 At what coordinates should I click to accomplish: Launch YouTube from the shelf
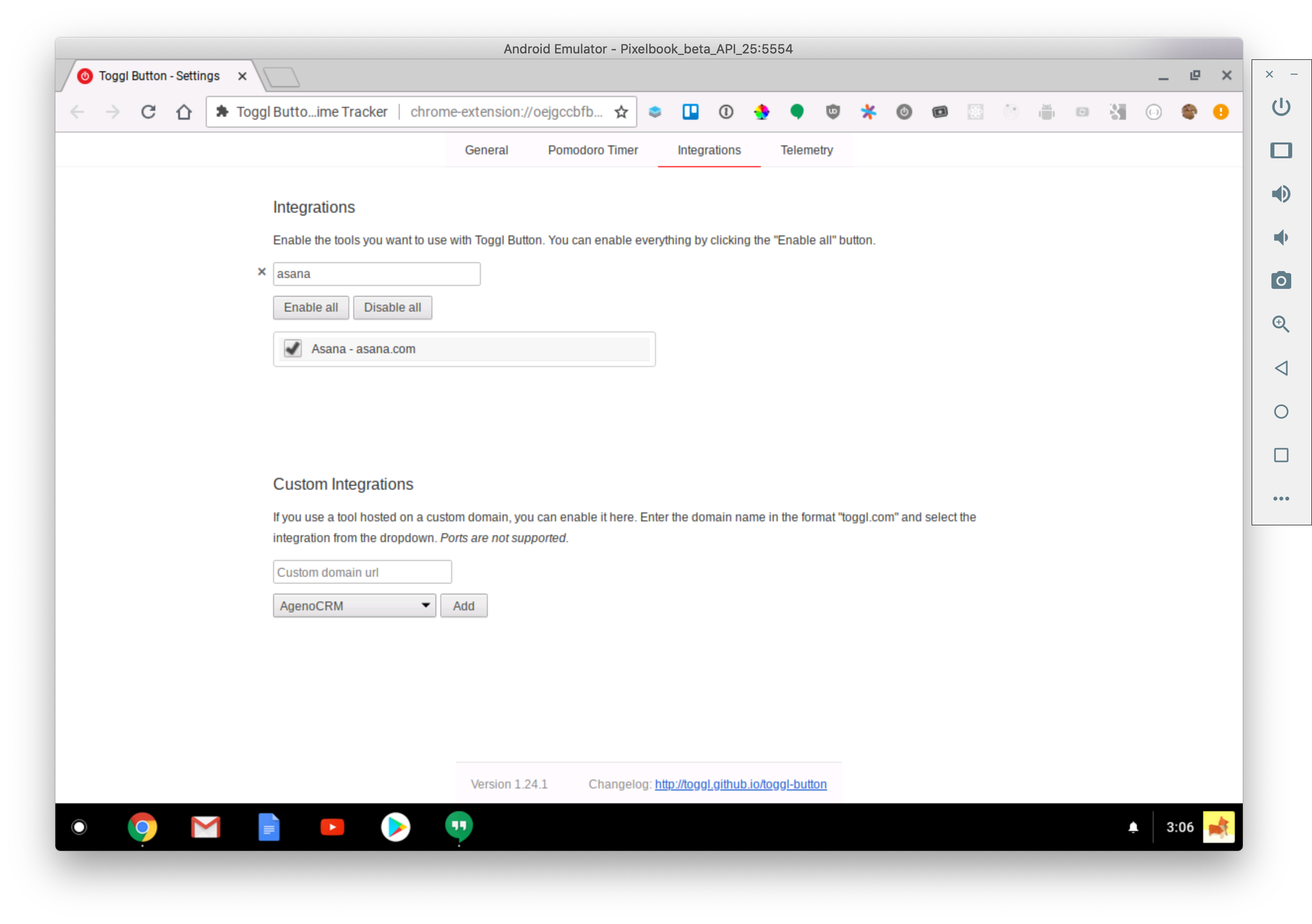pos(332,827)
